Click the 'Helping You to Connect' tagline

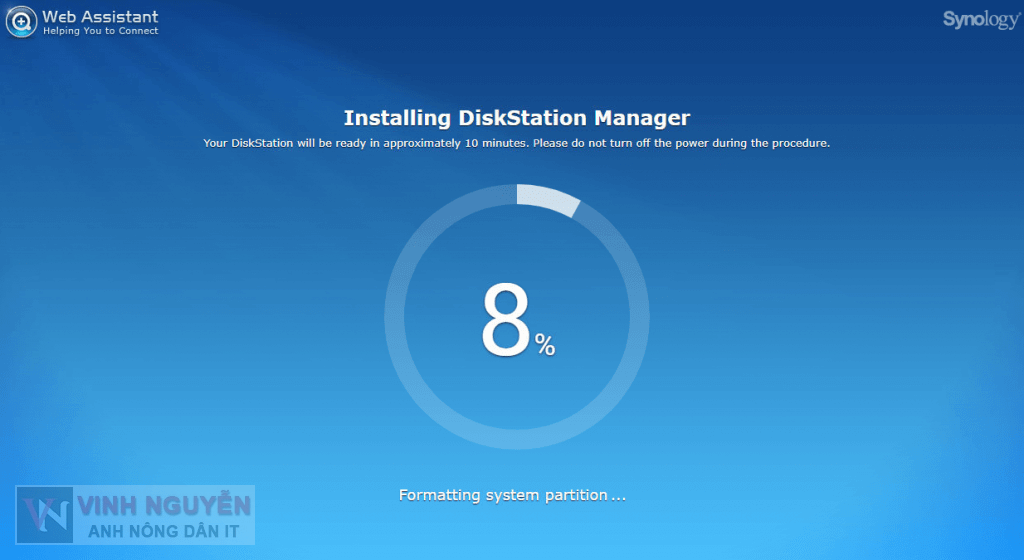101,31
